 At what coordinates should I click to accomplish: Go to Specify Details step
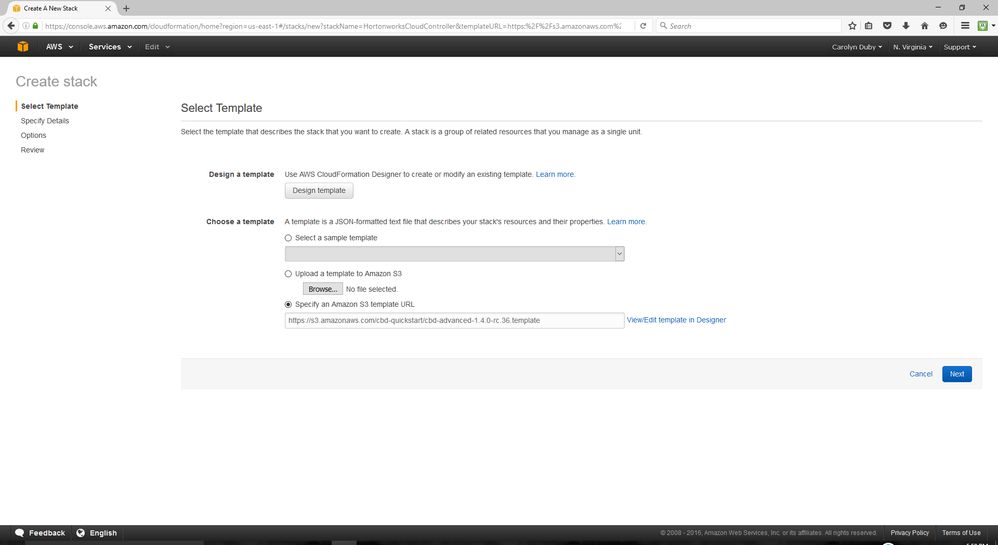point(45,121)
